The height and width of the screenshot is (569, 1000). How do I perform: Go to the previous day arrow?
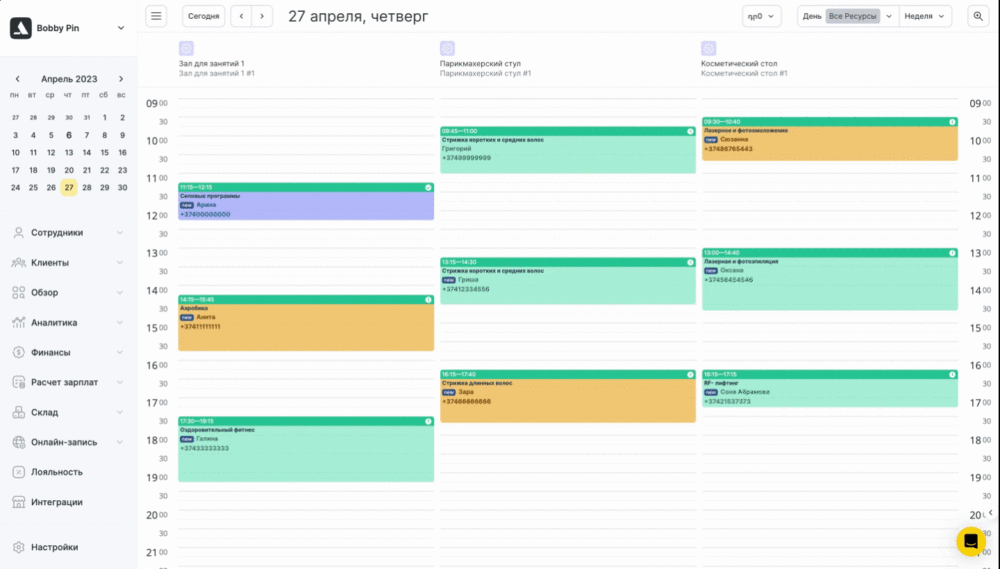tap(241, 16)
